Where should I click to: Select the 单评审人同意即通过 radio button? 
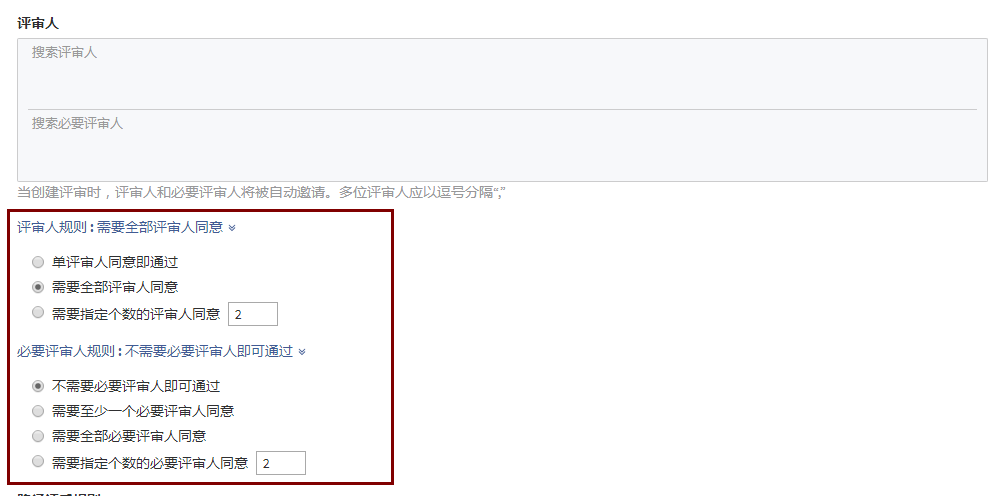coord(38,262)
